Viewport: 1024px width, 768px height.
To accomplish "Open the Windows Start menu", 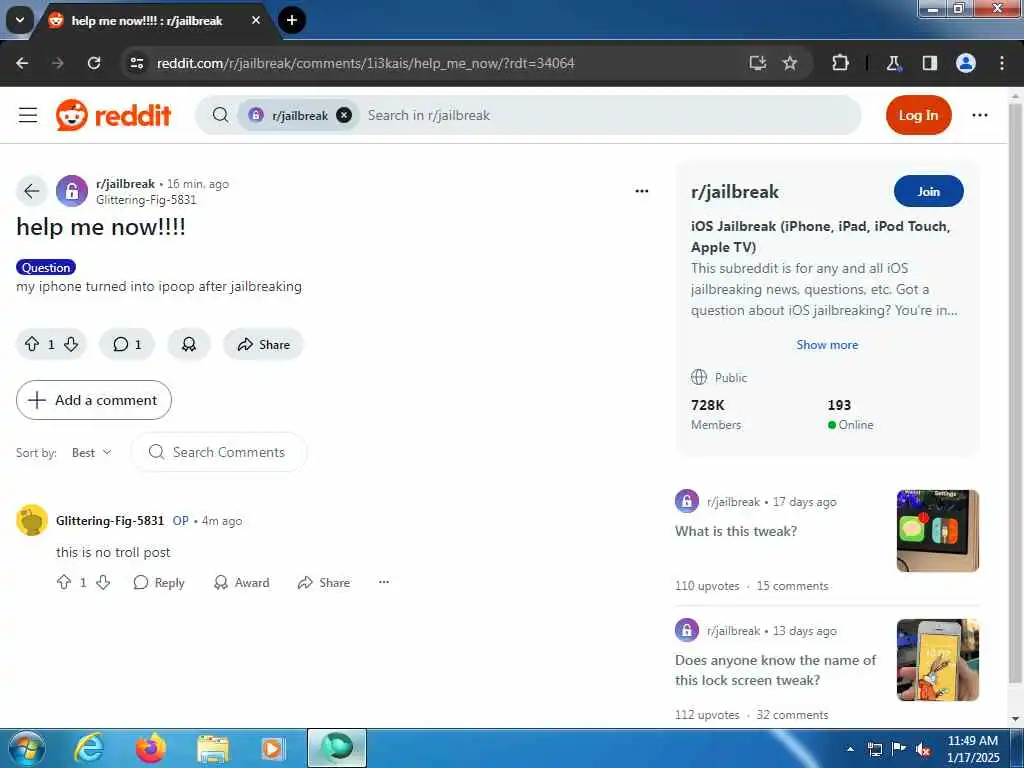I will [x=26, y=748].
